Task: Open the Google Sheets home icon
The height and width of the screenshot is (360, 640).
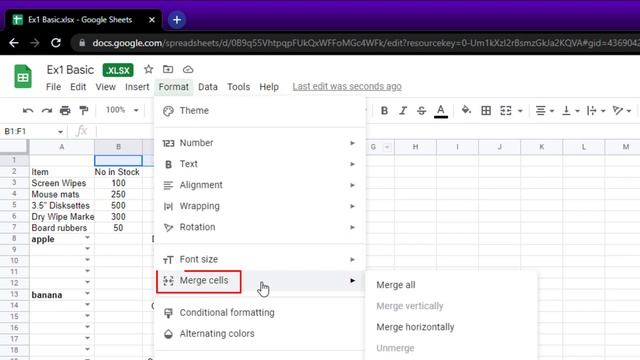Action: 23,76
